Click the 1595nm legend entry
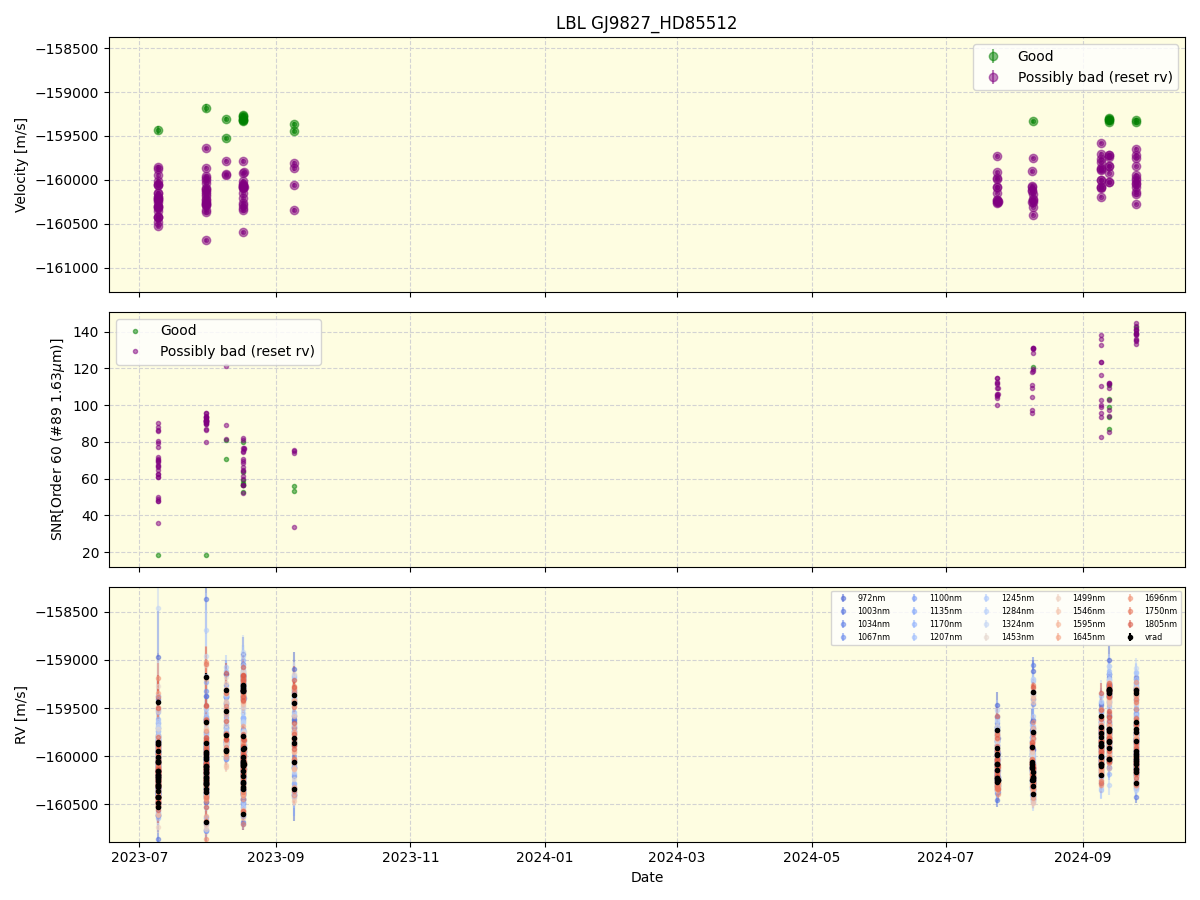 click(1080, 624)
